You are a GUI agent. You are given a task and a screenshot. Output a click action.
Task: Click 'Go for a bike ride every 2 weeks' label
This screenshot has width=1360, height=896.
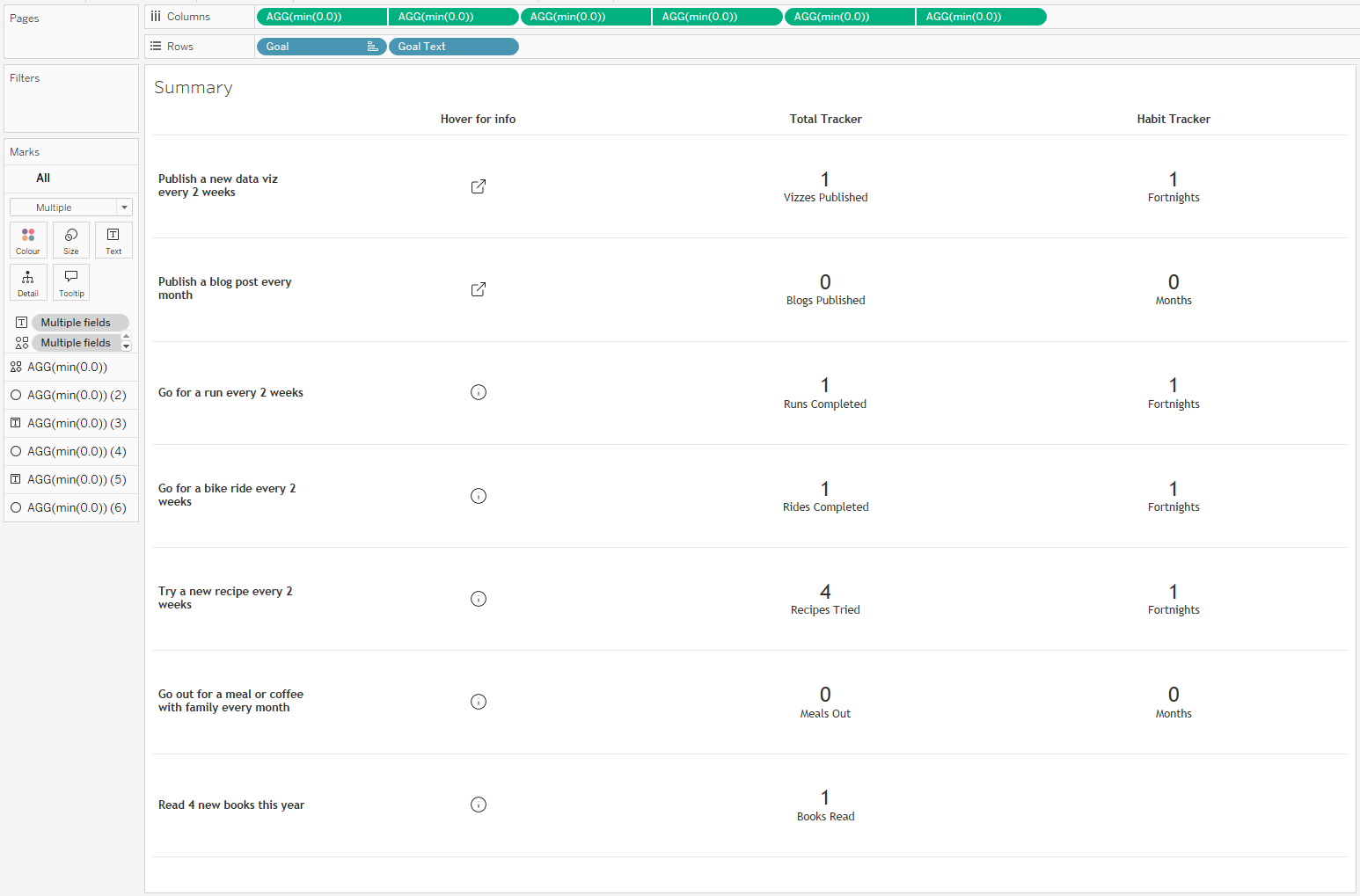click(x=227, y=495)
